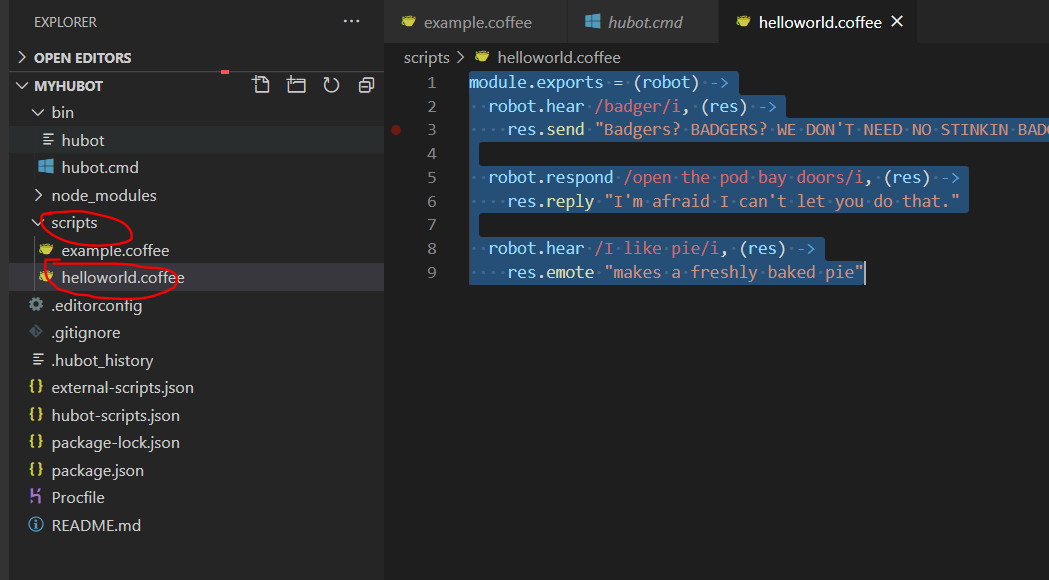Click the breakpoint dot on line 3
Image resolution: width=1049 pixels, height=580 pixels.
click(x=396, y=130)
